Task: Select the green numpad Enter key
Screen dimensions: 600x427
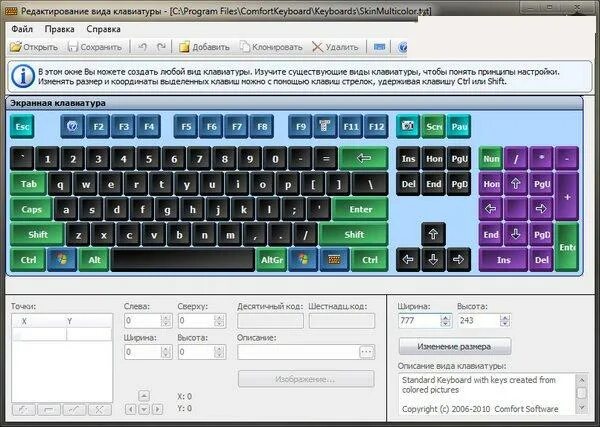Action: [x=567, y=247]
